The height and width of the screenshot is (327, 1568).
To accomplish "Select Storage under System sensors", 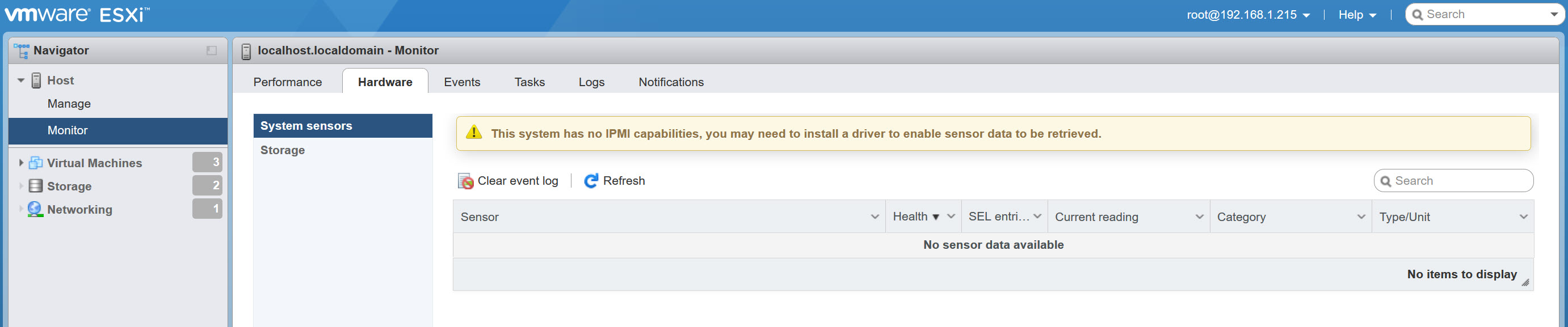I will 282,150.
